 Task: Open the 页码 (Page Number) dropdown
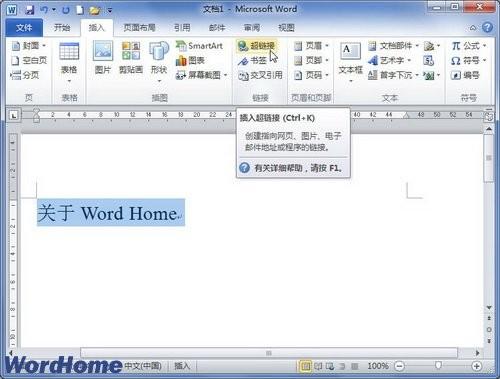coord(312,75)
